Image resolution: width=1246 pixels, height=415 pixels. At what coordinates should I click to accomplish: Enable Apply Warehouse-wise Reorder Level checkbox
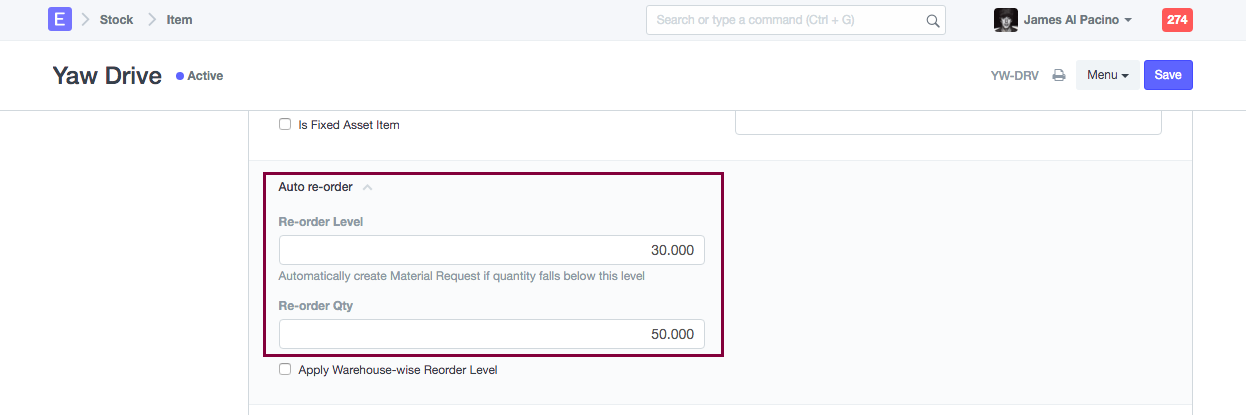(285, 369)
